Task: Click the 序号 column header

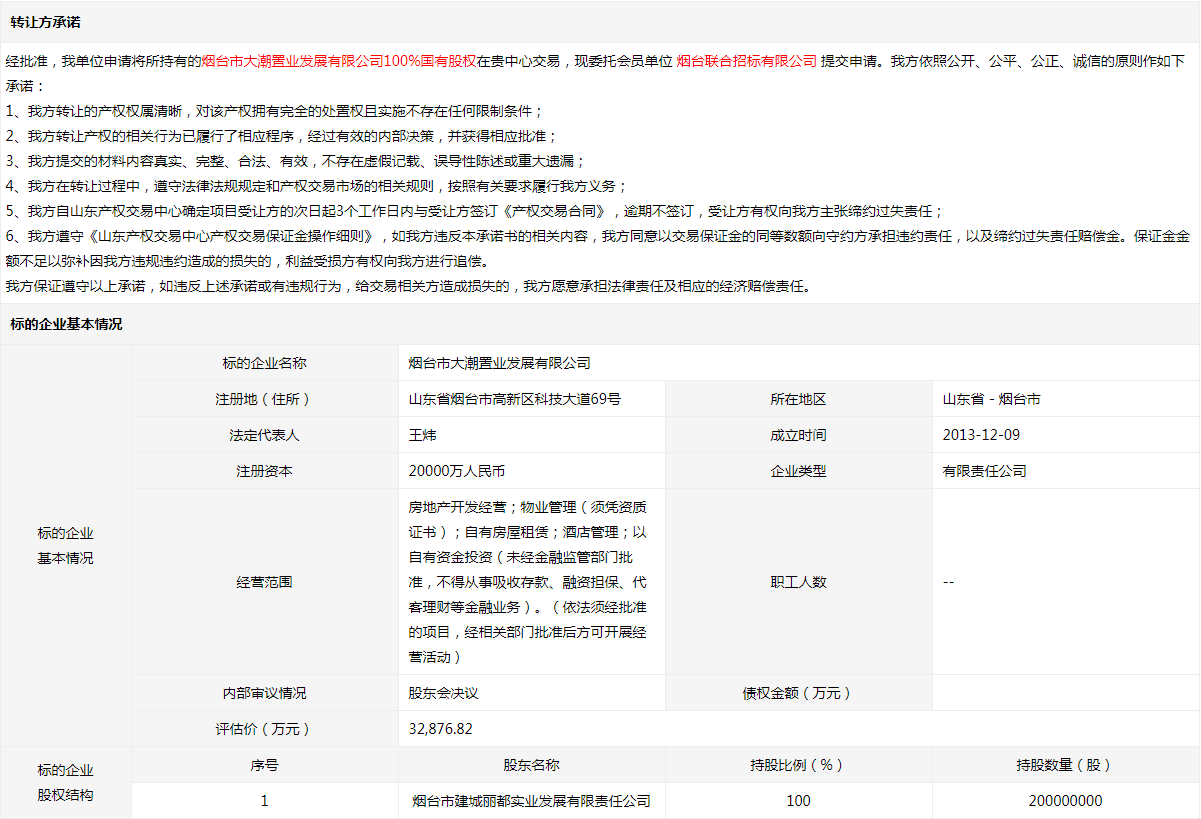Action: click(x=265, y=765)
